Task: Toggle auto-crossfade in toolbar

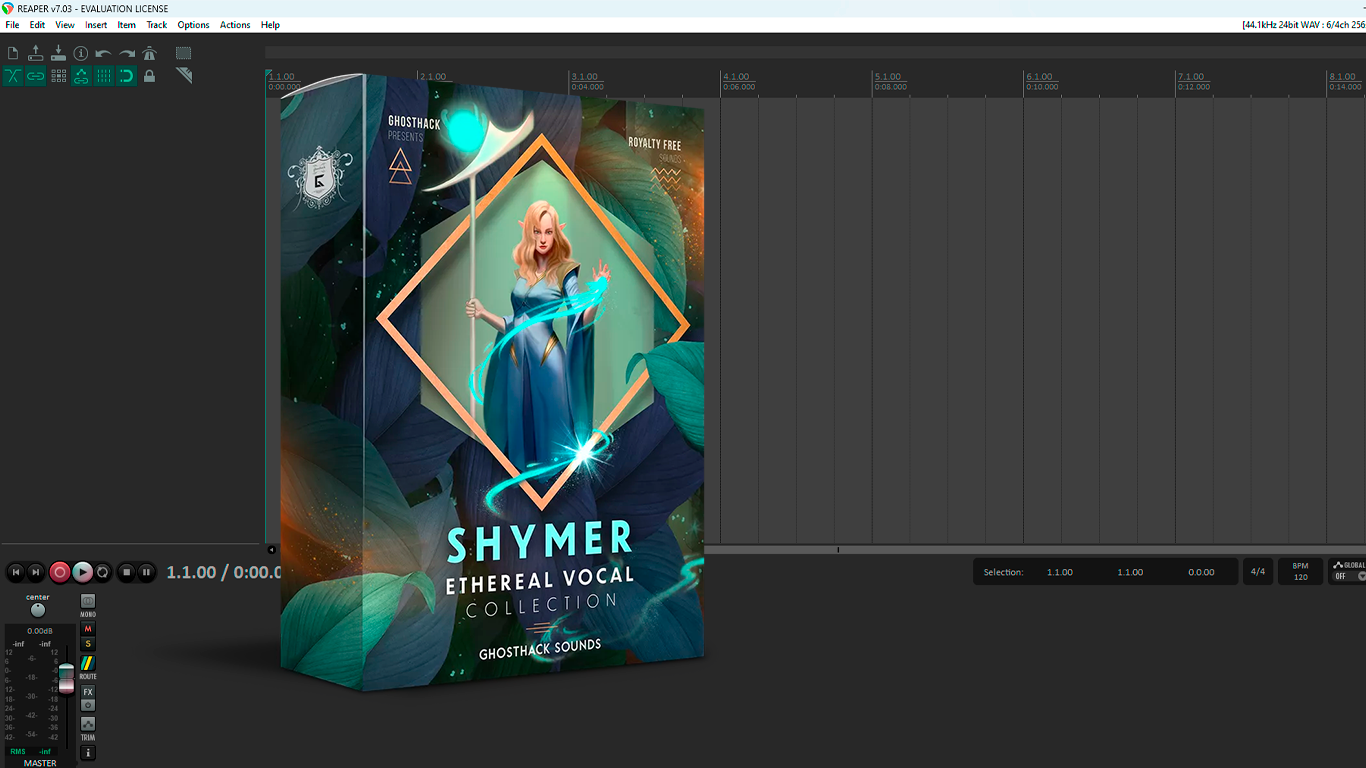Action: point(13,76)
